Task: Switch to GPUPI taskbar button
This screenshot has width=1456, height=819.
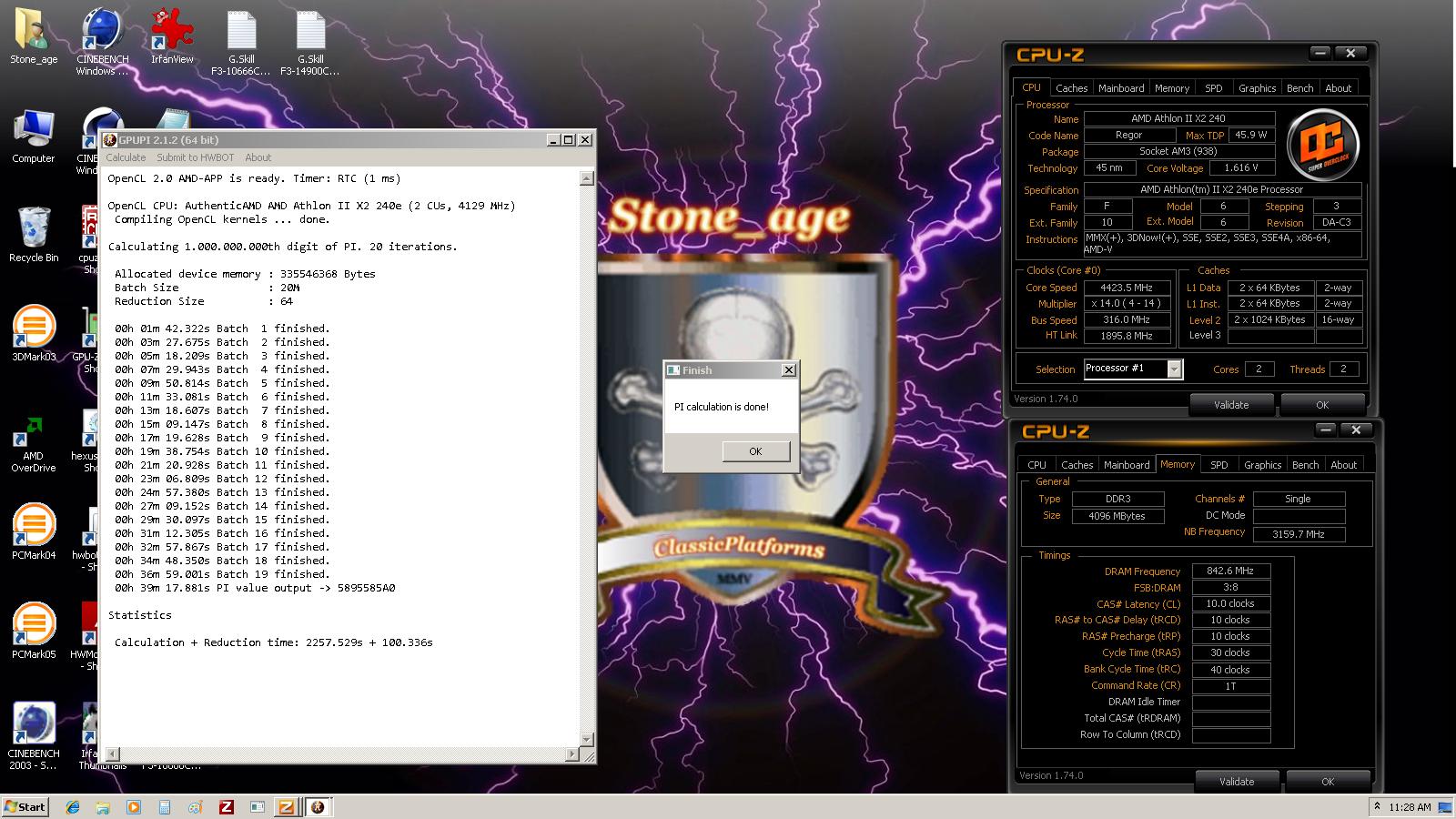Action: (x=318, y=807)
